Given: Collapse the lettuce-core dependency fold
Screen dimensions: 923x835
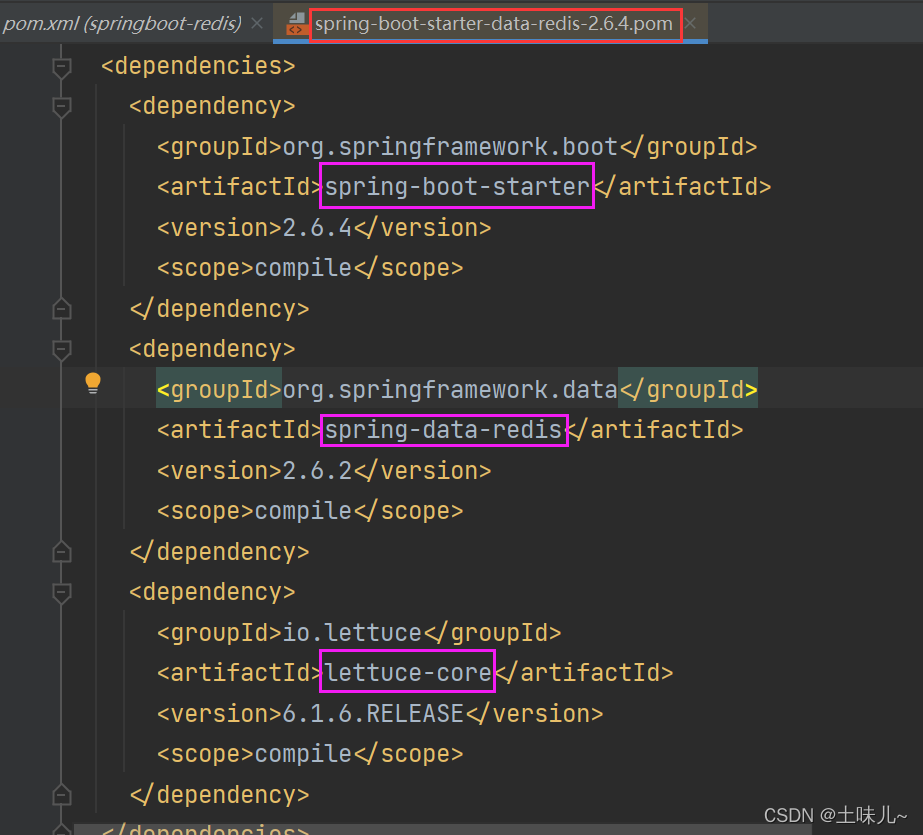Looking at the screenshot, I should pyautogui.click(x=62, y=593).
